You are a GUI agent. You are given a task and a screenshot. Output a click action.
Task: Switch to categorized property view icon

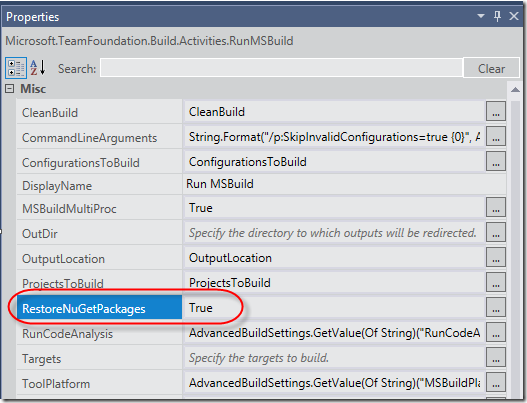(x=16, y=68)
